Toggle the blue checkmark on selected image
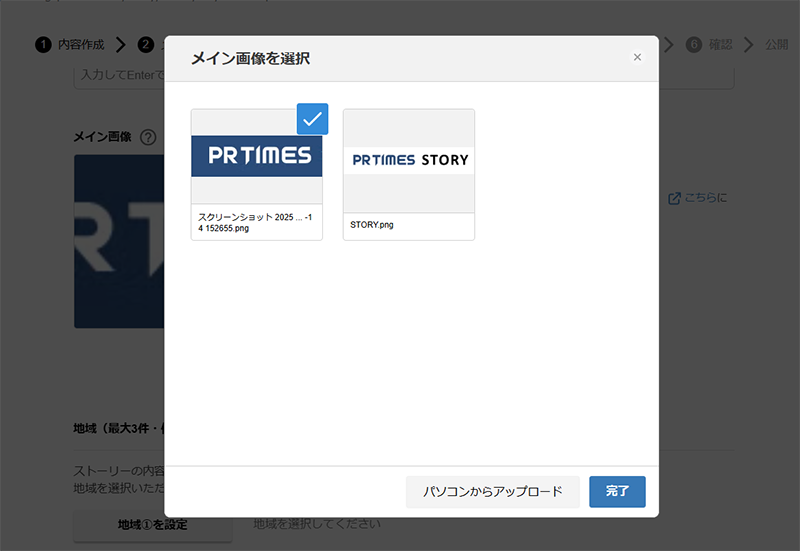Image resolution: width=800 pixels, height=551 pixels. tap(313, 119)
